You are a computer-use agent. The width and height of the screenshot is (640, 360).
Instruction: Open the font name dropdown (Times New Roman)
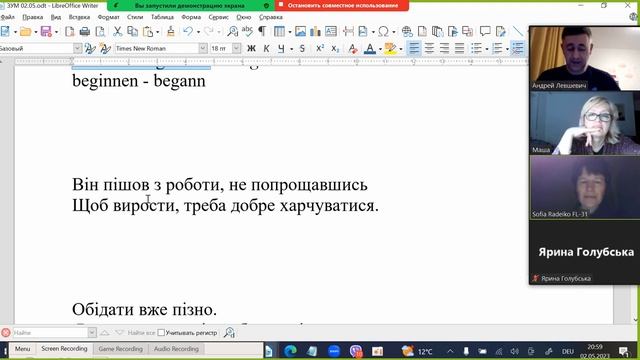[x=203, y=49]
